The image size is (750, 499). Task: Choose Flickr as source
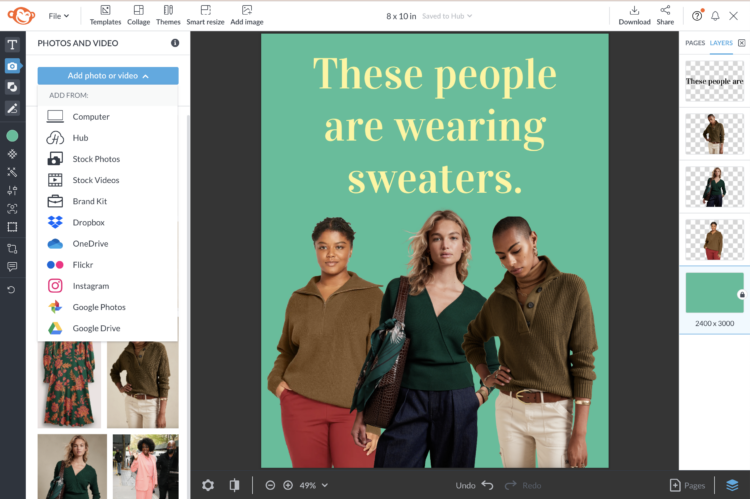click(x=108, y=265)
